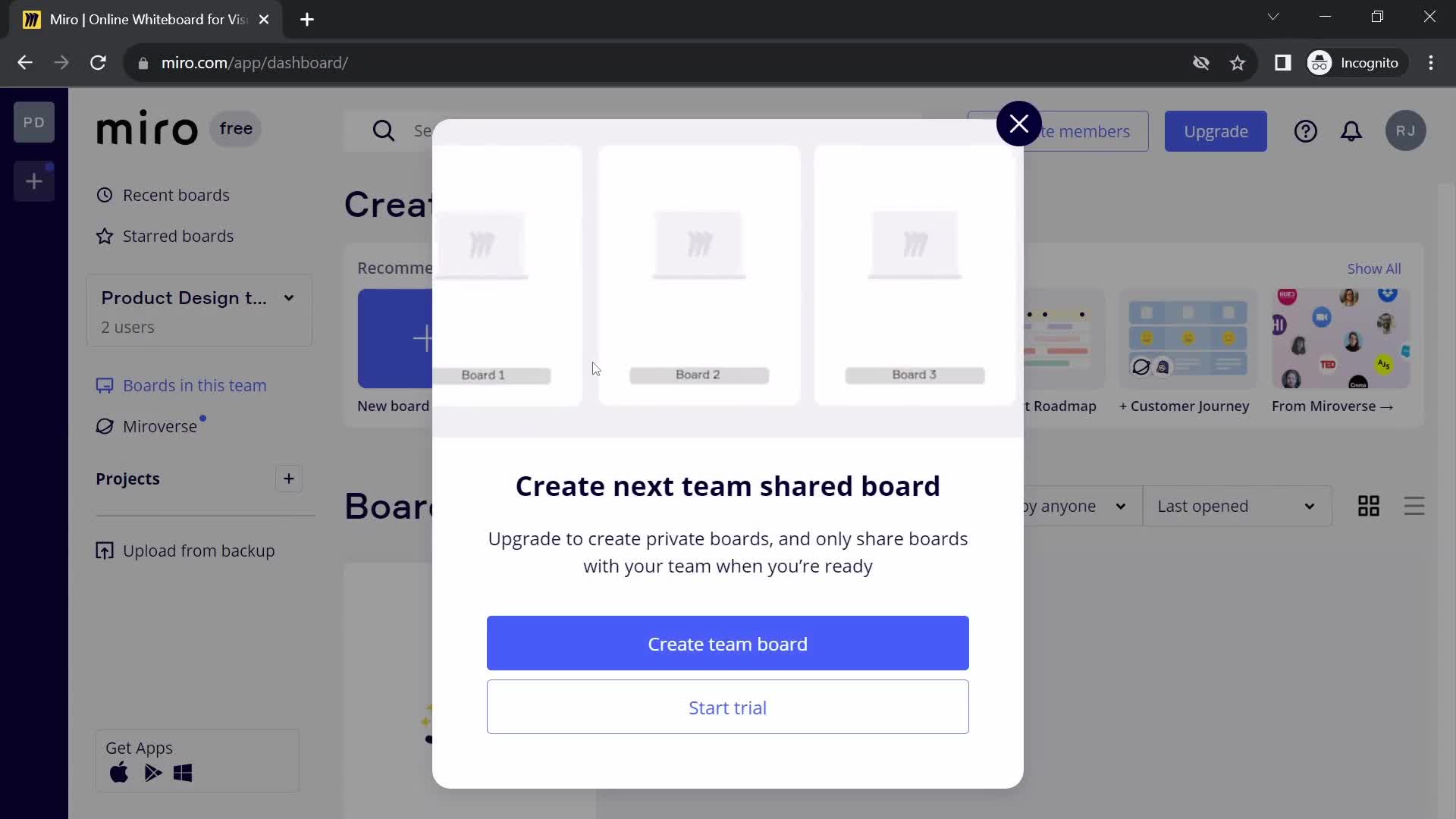The image size is (1456, 819).
Task: Click the grid view icon in toolbar
Action: click(x=1370, y=506)
